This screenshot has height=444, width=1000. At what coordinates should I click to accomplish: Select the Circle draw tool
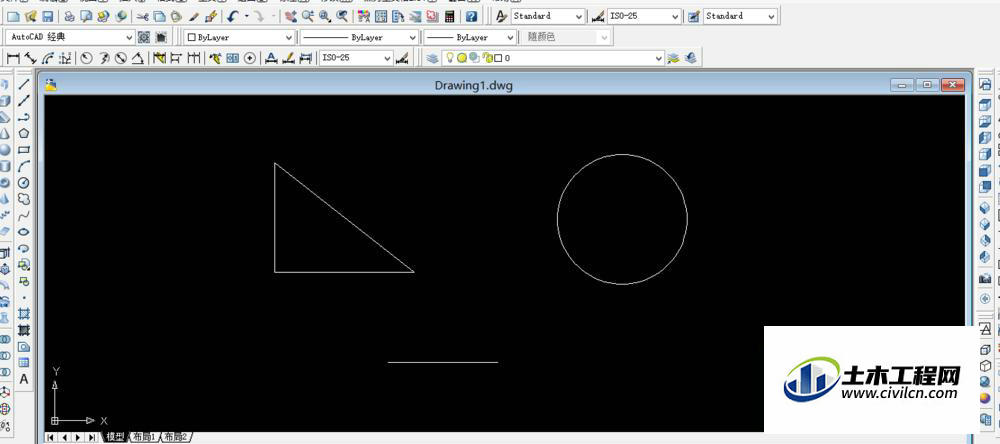point(24,183)
